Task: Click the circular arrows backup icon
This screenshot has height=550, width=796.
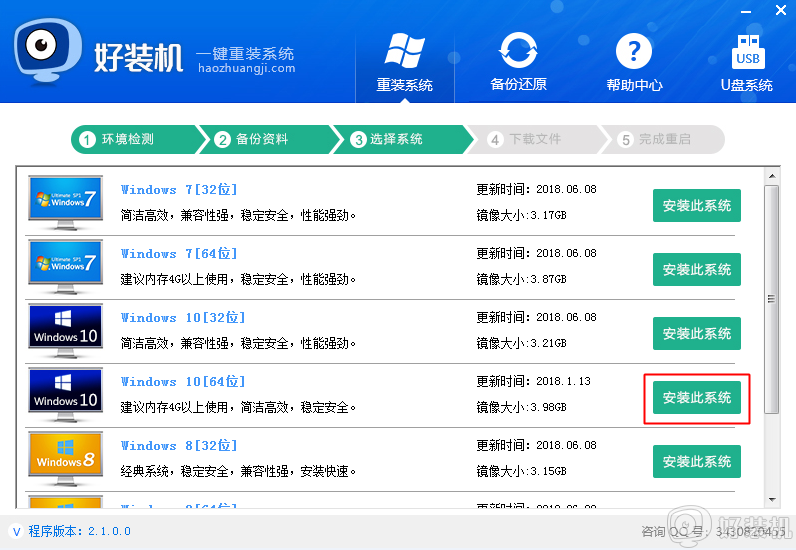Action: click(518, 50)
